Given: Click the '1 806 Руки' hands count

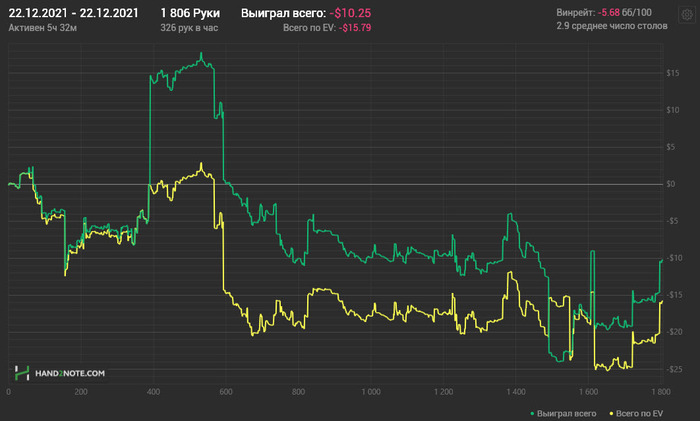Looking at the screenshot, I should pos(190,14).
